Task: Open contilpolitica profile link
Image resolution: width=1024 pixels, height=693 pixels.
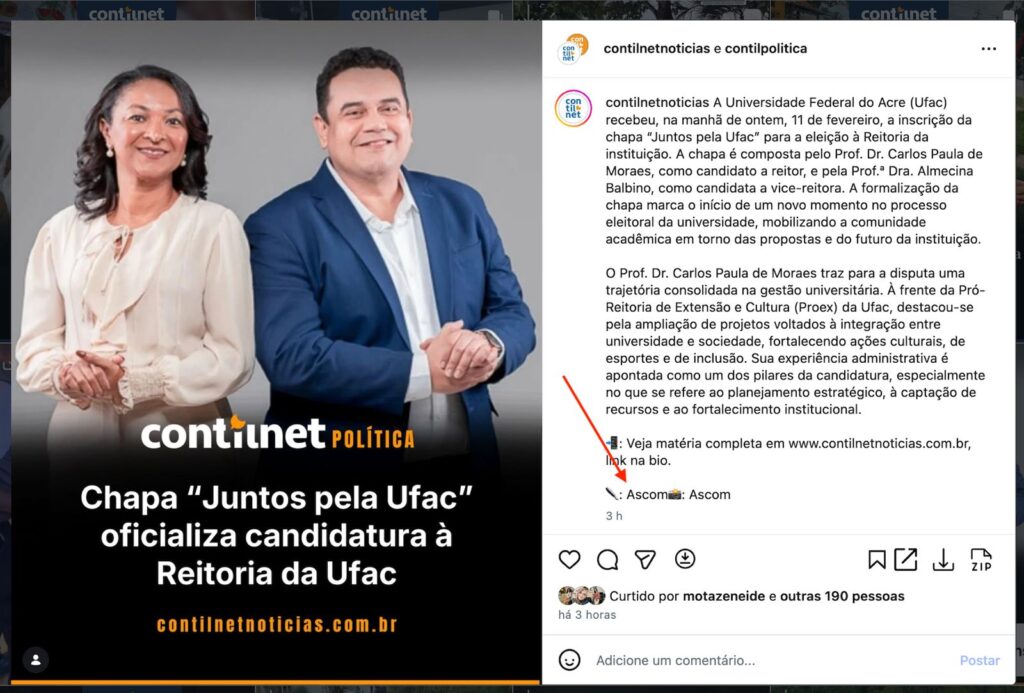Action: pos(765,48)
